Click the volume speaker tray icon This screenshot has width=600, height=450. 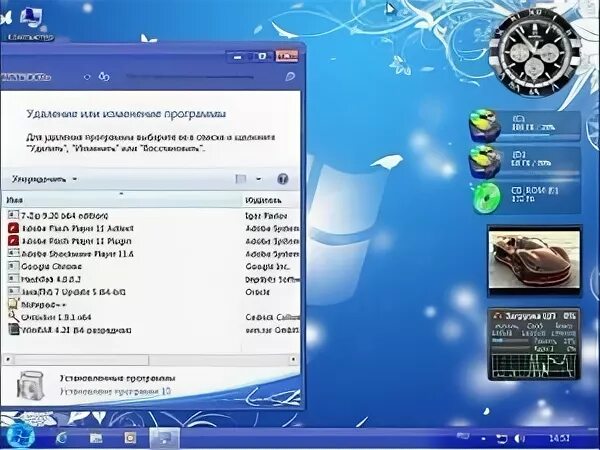coord(520,439)
